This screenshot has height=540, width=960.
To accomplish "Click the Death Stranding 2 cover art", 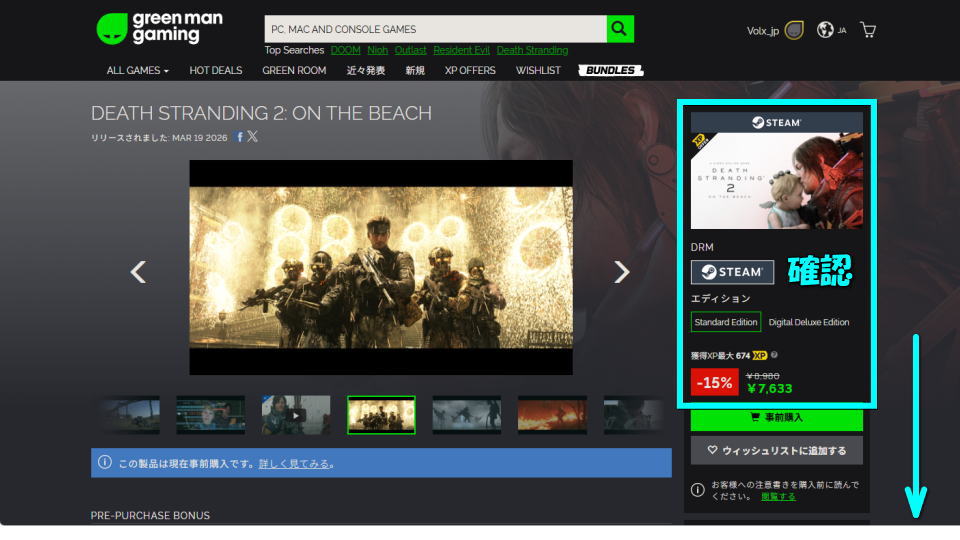I will [776, 181].
